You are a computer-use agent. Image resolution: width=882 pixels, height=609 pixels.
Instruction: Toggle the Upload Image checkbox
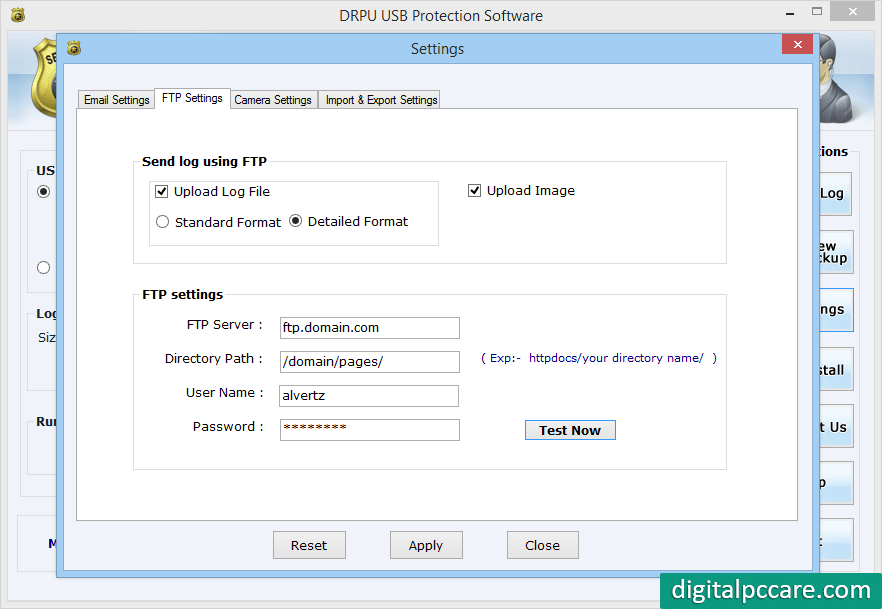coord(474,191)
